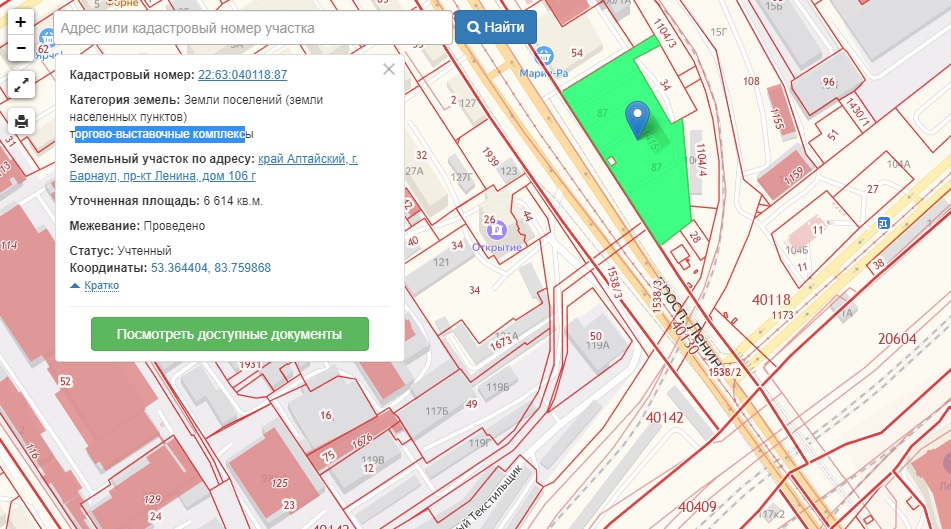Toggle fullscreen map view
The image size is (951, 529).
click(x=21, y=85)
